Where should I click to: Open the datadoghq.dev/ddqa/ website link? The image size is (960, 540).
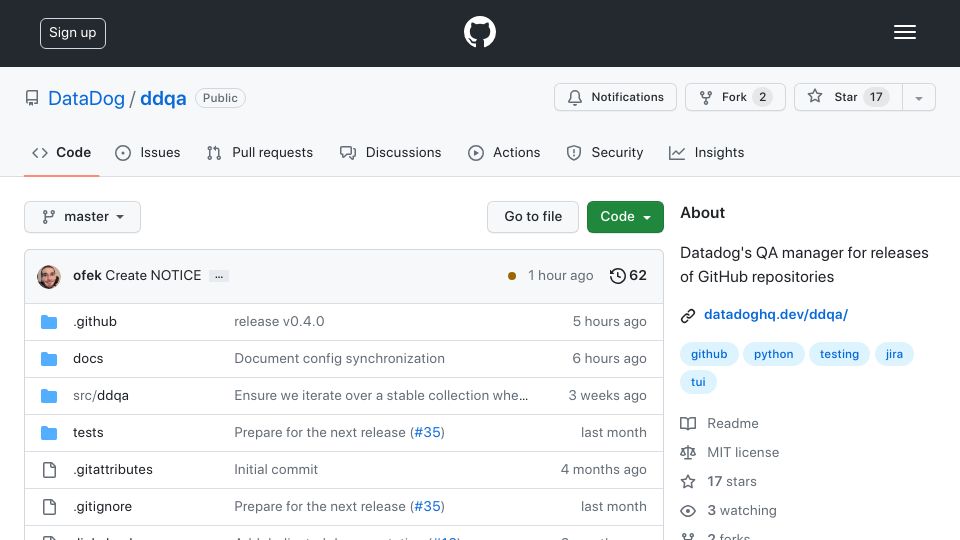(776, 315)
